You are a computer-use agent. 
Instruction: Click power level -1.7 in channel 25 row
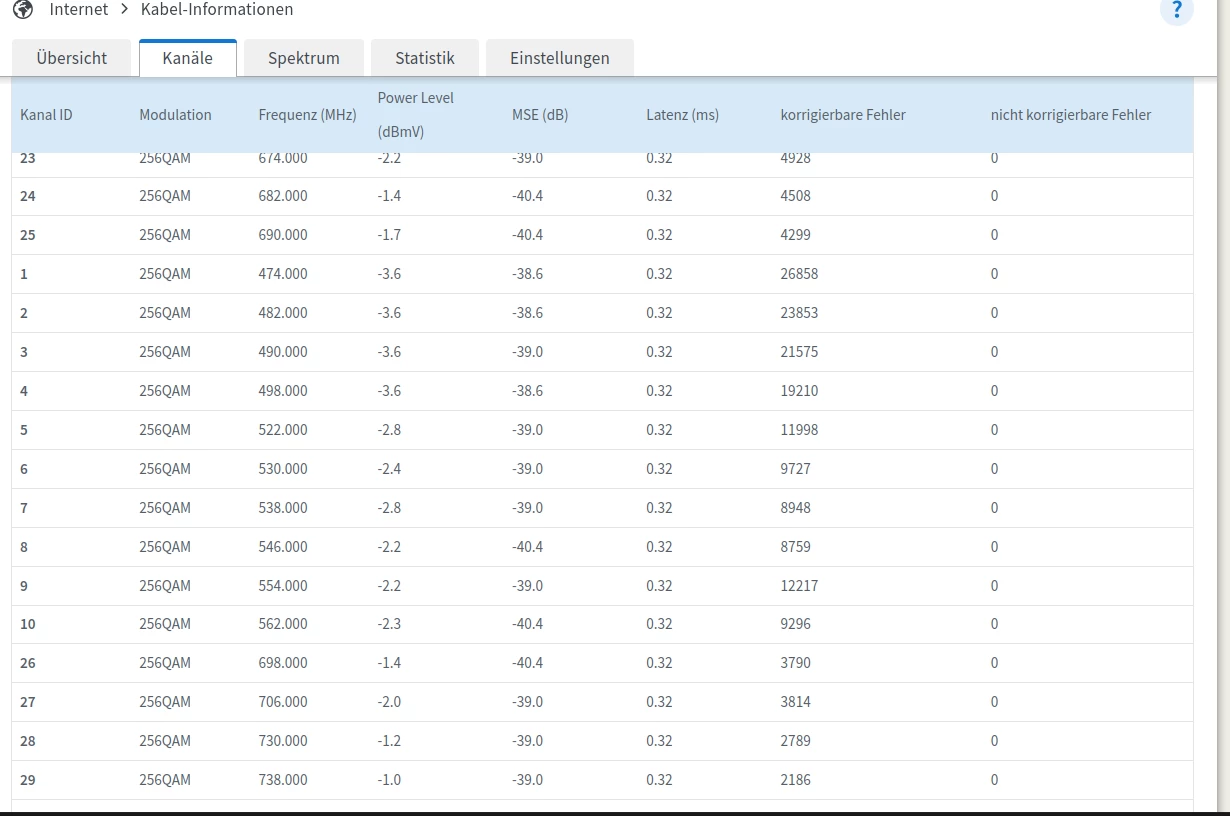point(389,235)
